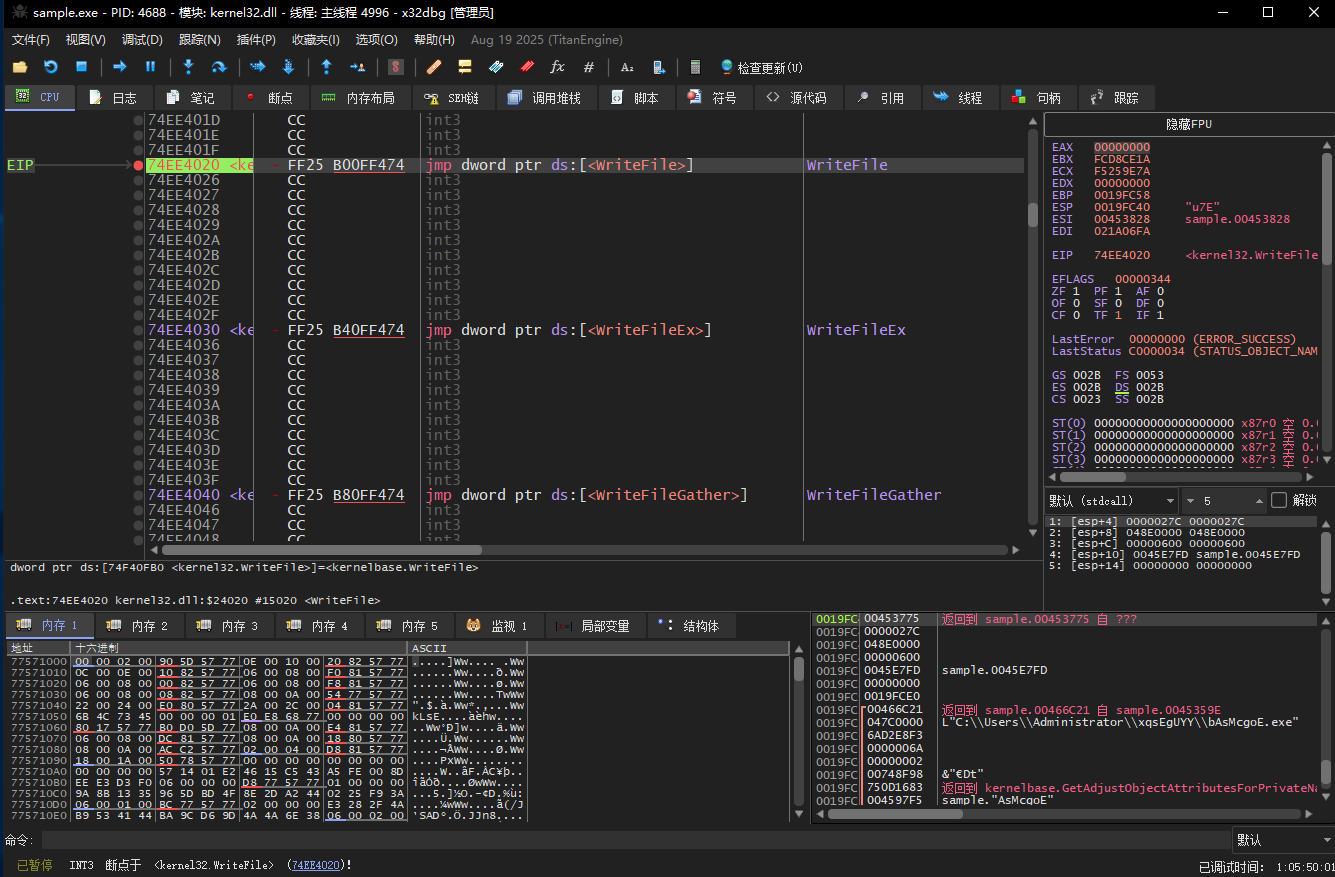Select the 内存 2 dump tab

pos(140,626)
